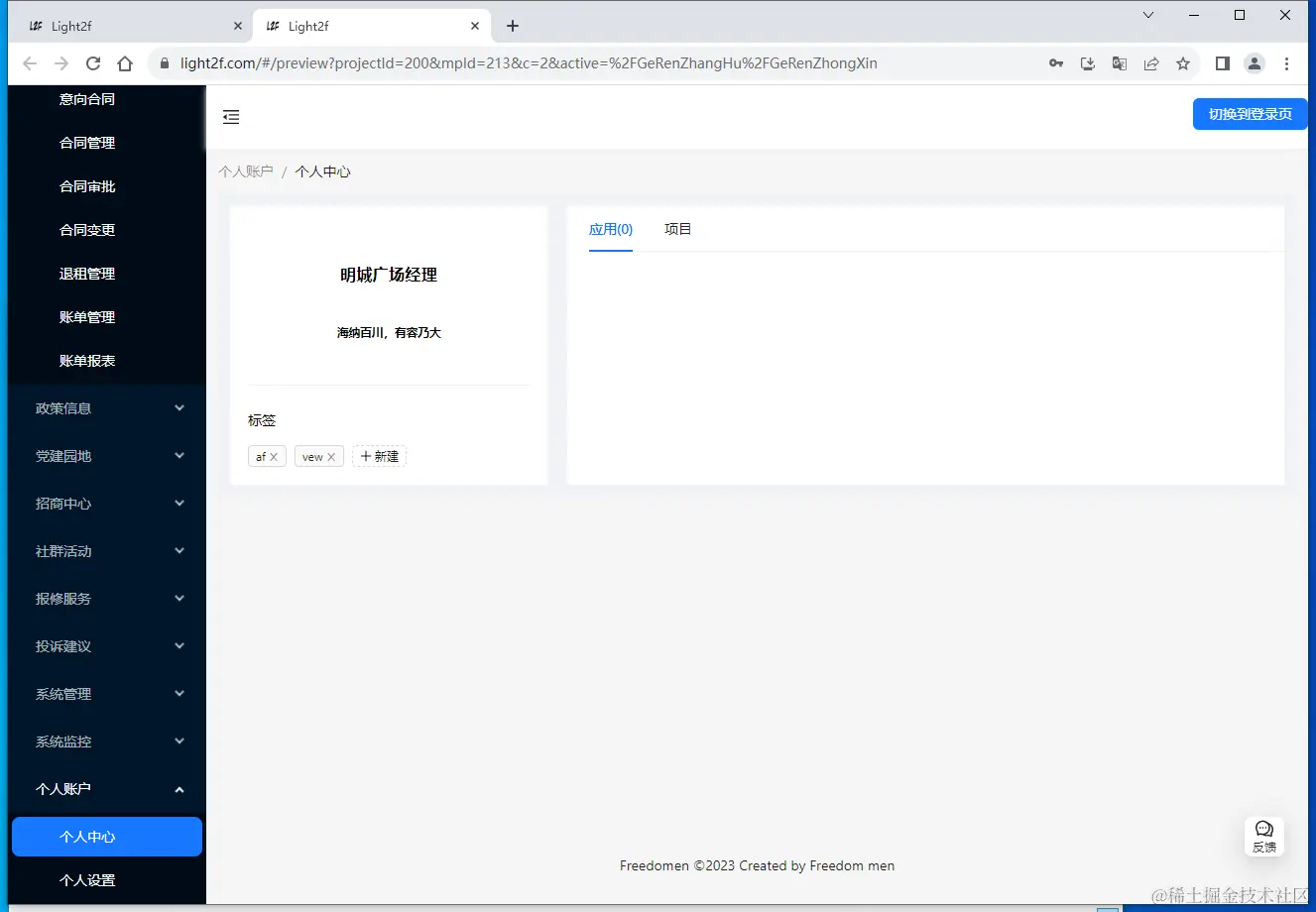
Task: Expand the 投诉建议 menu chevron
Action: [179, 645]
